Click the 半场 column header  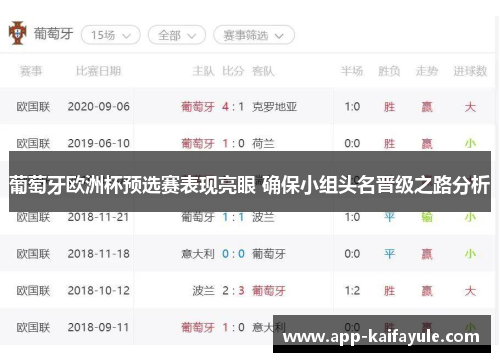[x=352, y=71]
